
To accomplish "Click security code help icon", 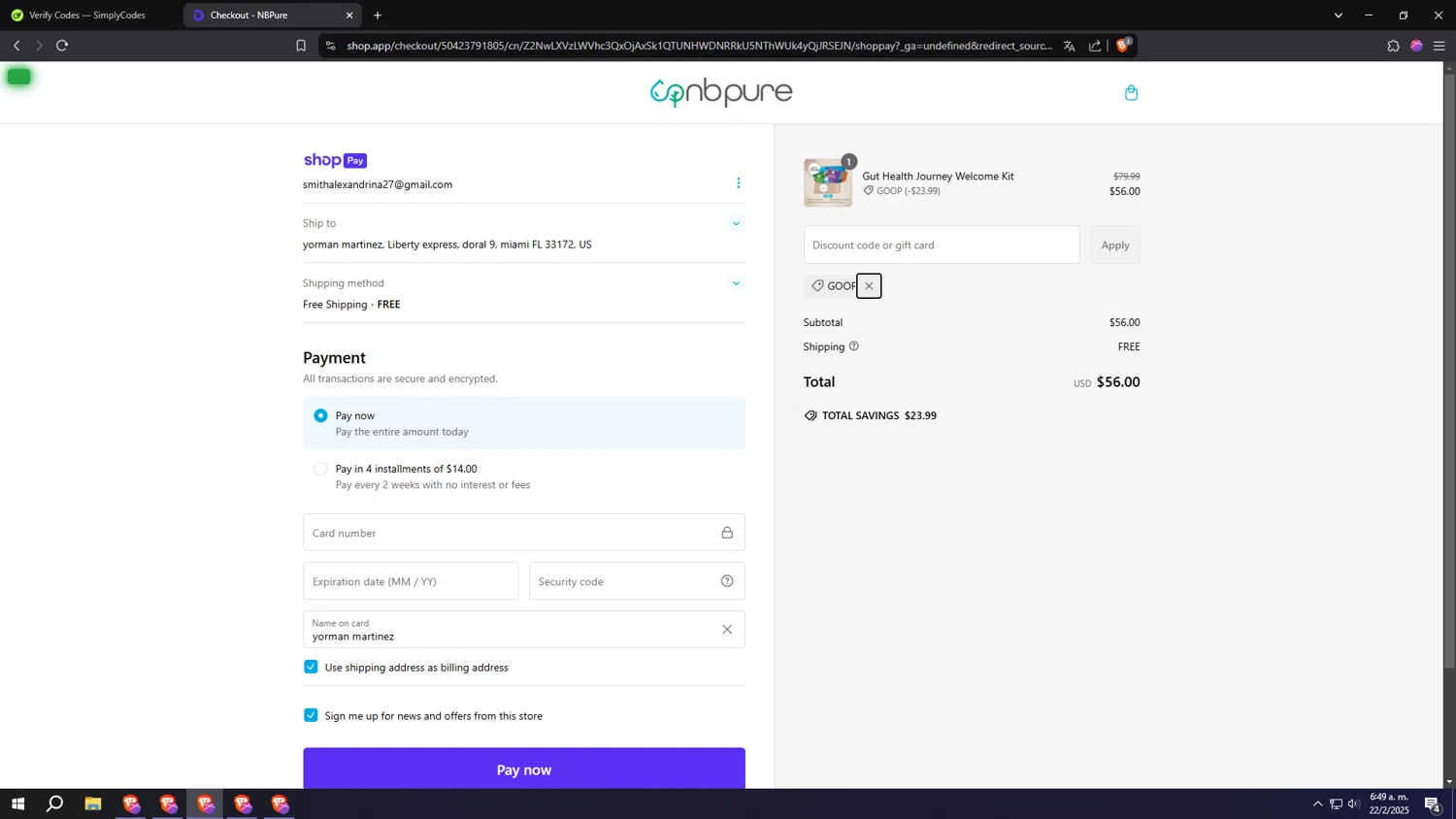I will click(x=727, y=581).
